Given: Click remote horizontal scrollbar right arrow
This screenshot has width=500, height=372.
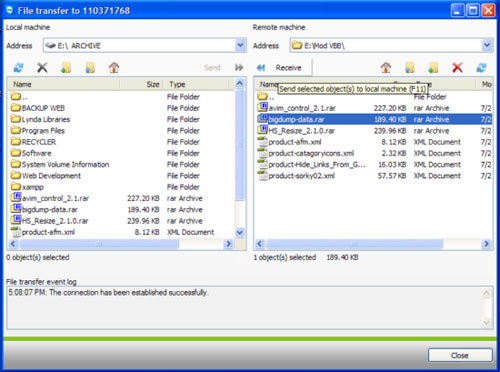Looking at the screenshot, I should (486, 244).
